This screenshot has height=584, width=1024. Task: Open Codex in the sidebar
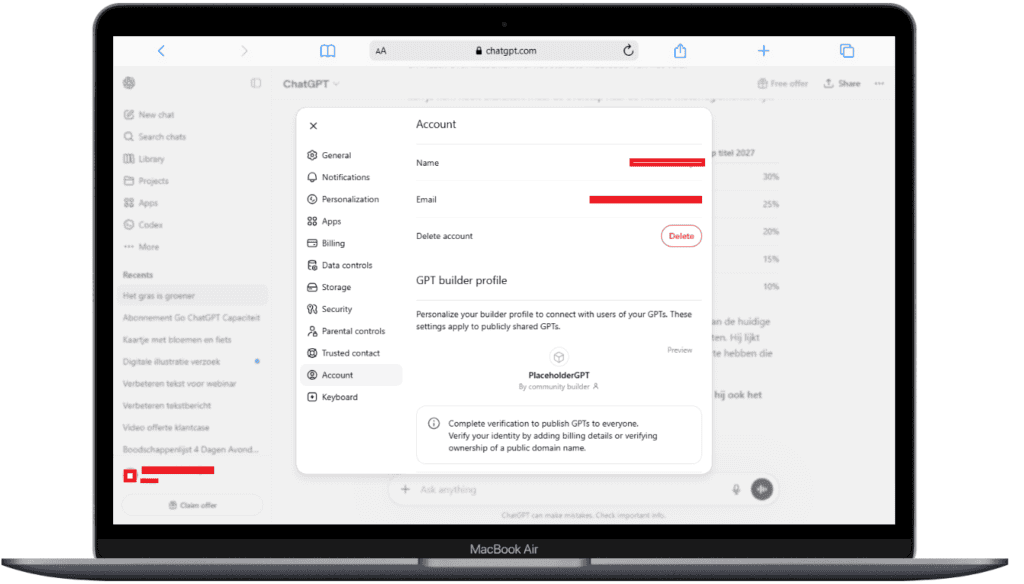[x=144, y=225]
